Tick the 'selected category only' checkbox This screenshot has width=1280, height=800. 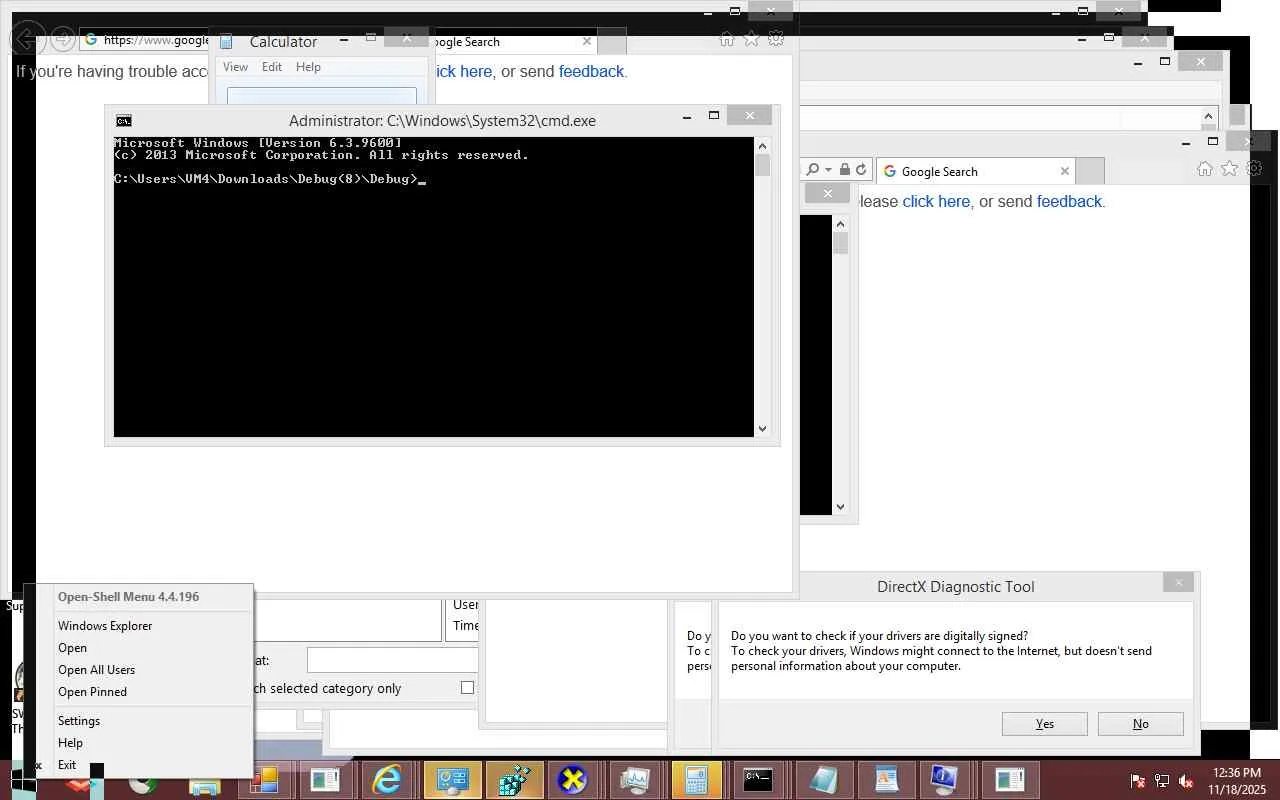(x=467, y=688)
